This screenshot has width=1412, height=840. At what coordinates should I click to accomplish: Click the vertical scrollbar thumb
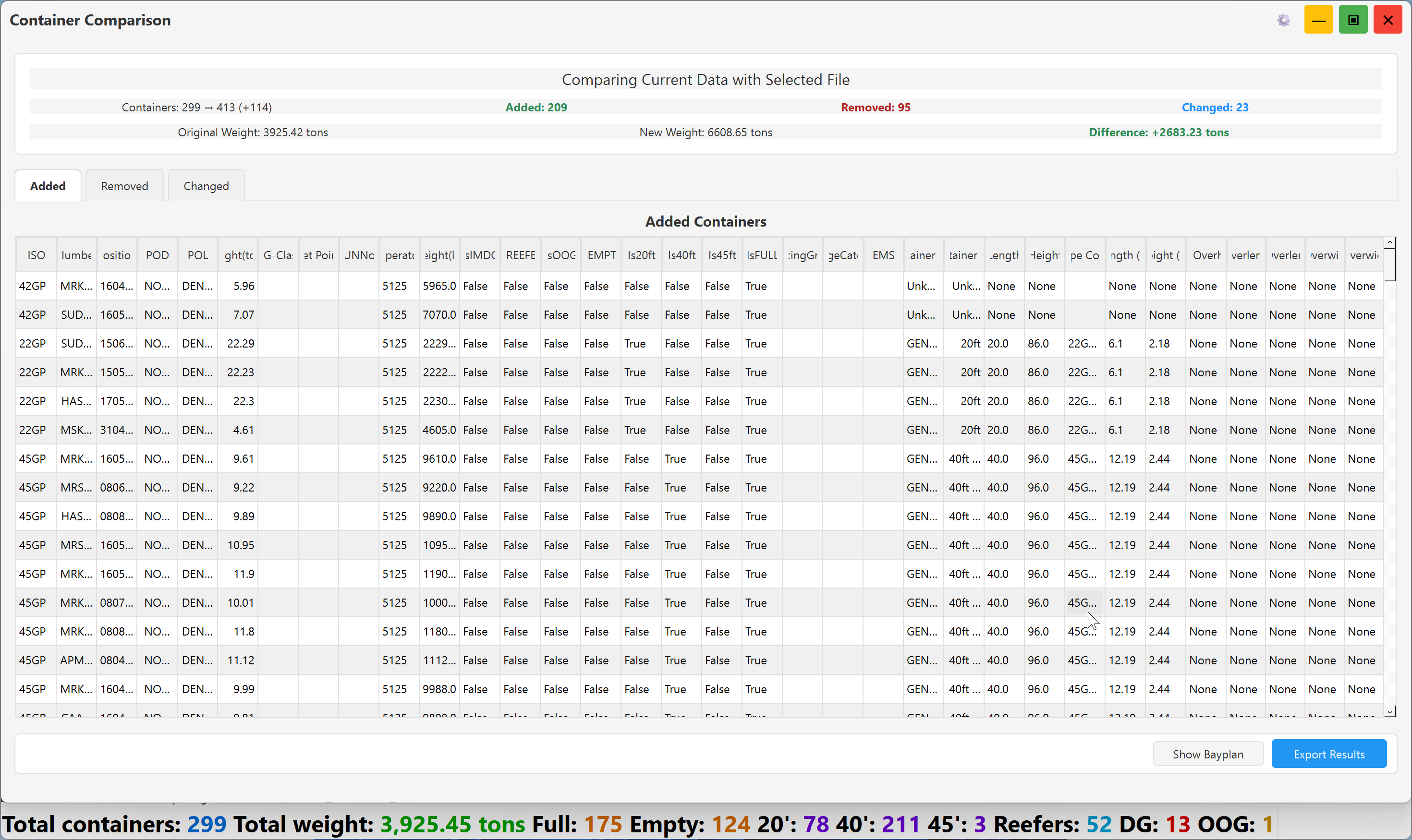(x=1390, y=264)
